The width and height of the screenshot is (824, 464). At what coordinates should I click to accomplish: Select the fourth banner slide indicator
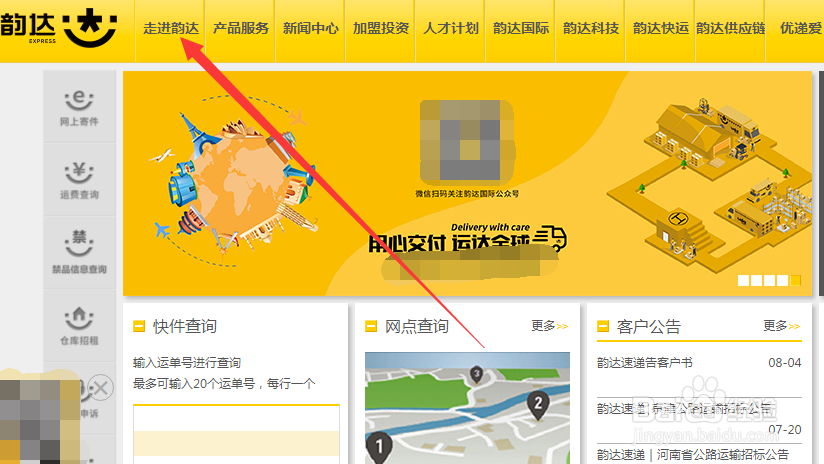click(x=782, y=281)
